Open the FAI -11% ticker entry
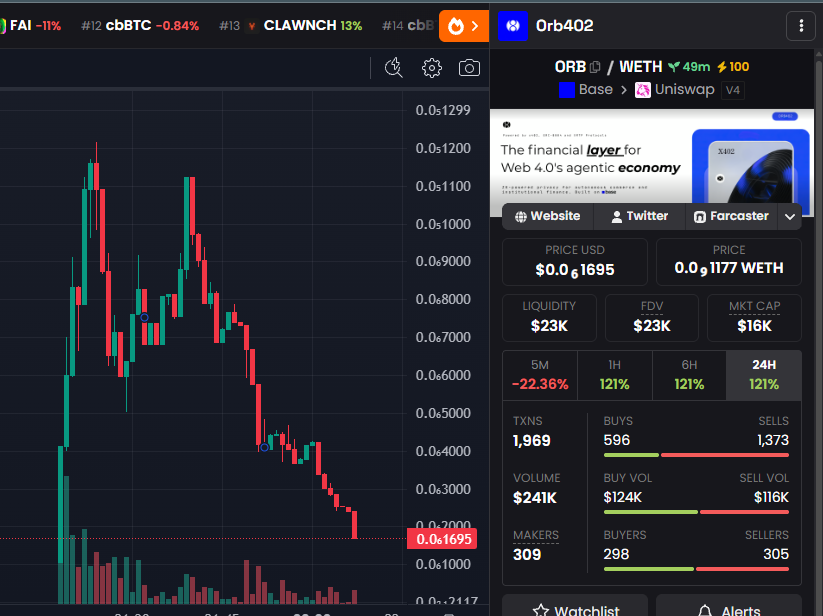This screenshot has height=616, width=823. pos(31,26)
